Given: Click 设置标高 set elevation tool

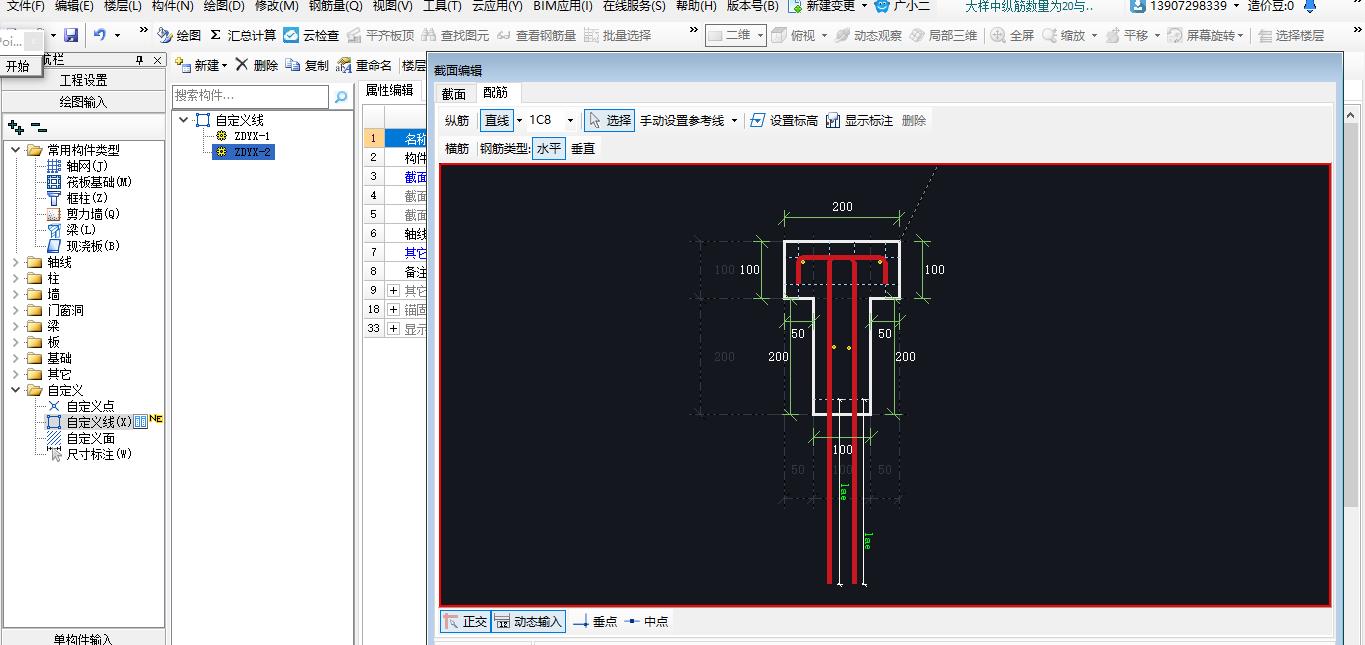Looking at the screenshot, I should click(783, 120).
